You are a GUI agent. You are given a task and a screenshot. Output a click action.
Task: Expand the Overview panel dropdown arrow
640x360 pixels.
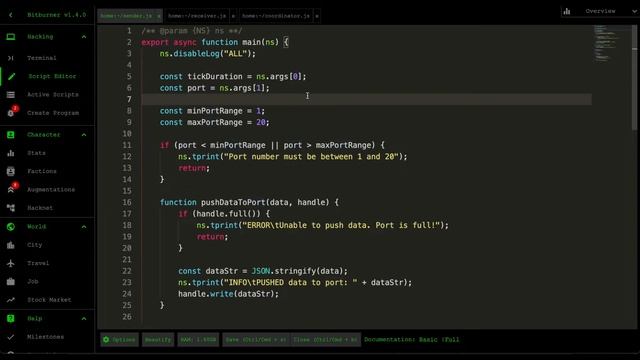[634, 11]
